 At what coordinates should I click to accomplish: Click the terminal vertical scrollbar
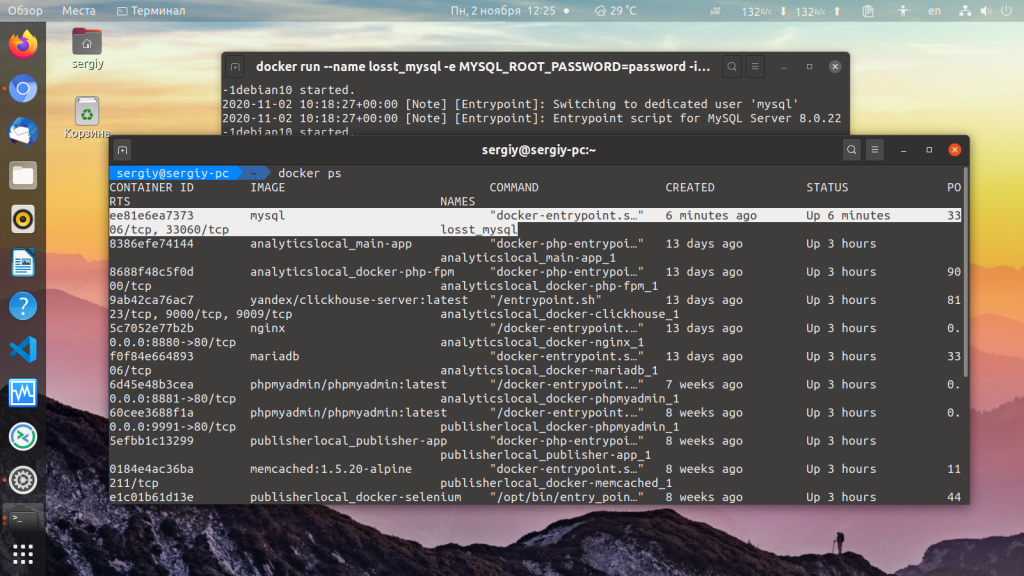point(966,271)
